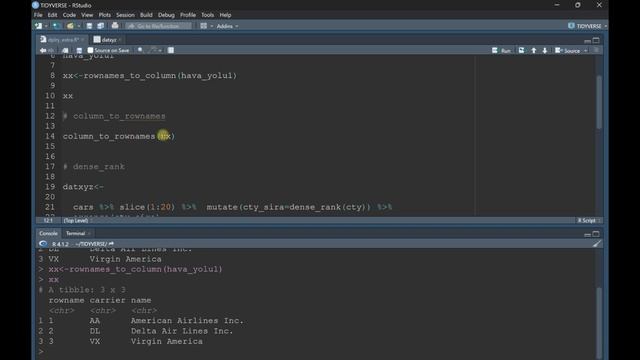Image resolution: width=640 pixels, height=360 pixels.
Task: Click the R logo icon in the console header
Action: [43, 244]
